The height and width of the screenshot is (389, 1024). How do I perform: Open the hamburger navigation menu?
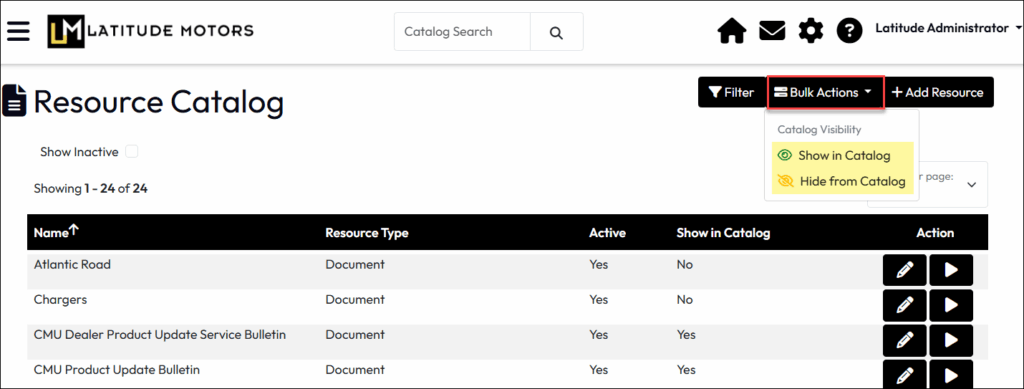pos(18,31)
